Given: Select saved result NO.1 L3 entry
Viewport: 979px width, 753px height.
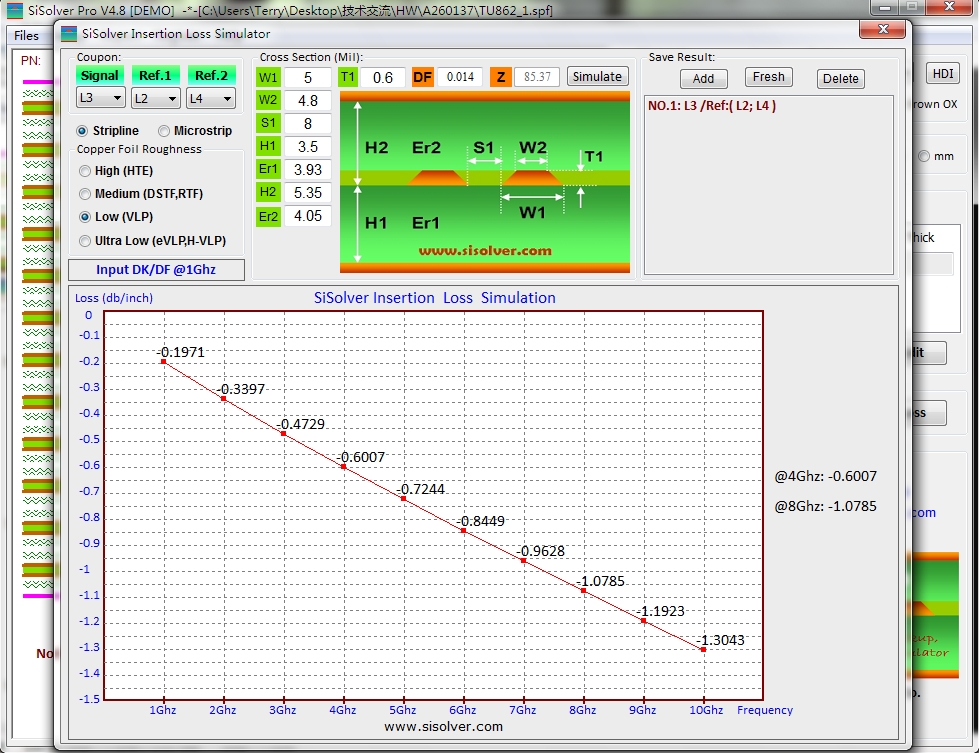Looking at the screenshot, I should pyautogui.click(x=712, y=106).
